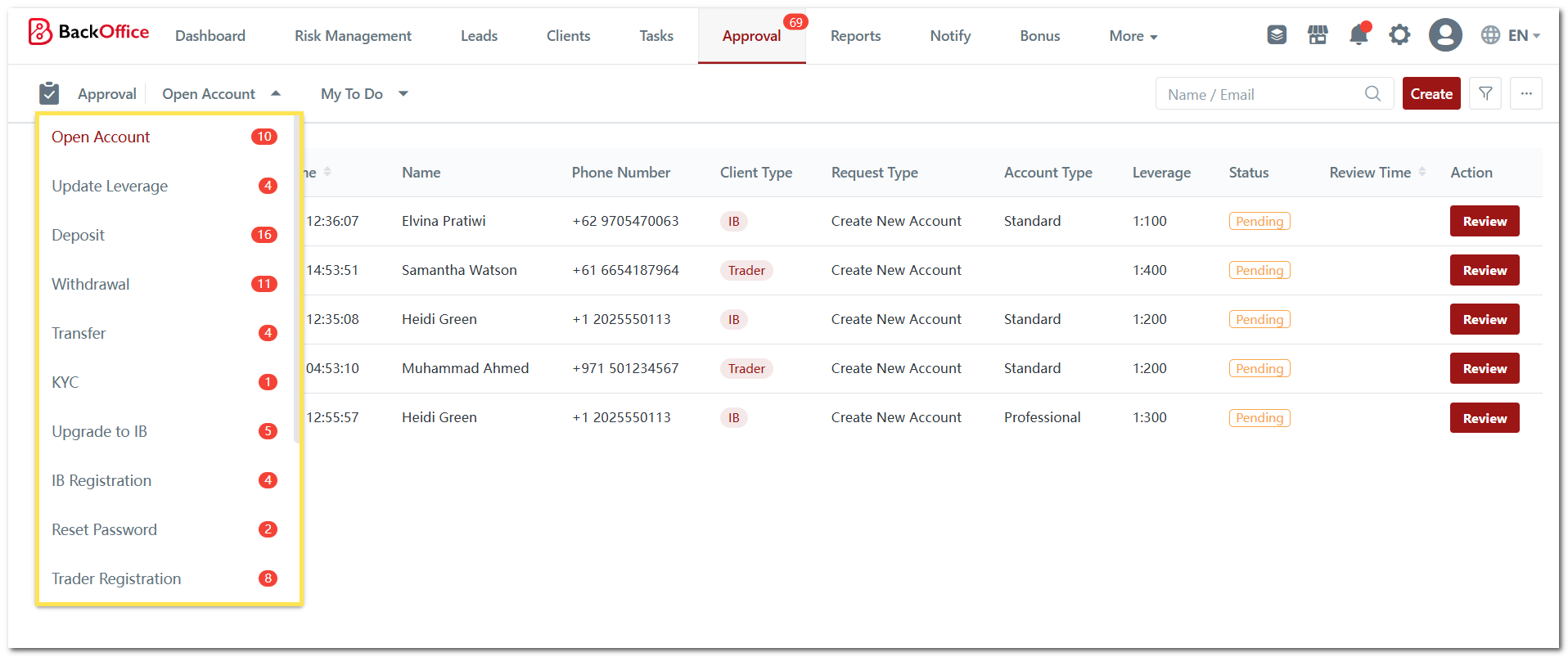Open settings with the gear icon

1399,35
